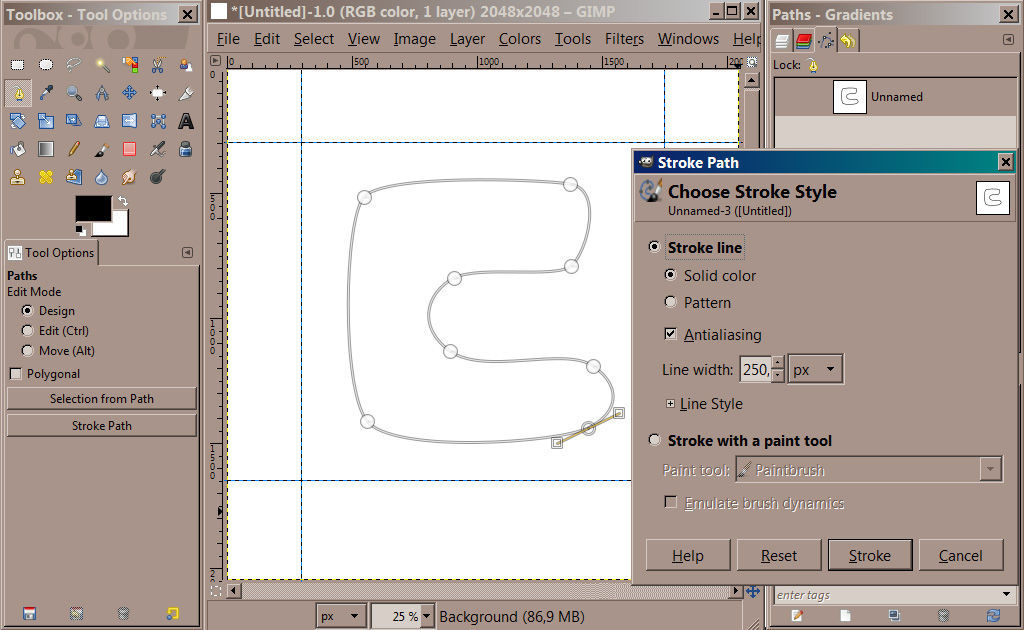Select the Scissors Select tool
Screen dimensions: 1024x630
coord(158,65)
